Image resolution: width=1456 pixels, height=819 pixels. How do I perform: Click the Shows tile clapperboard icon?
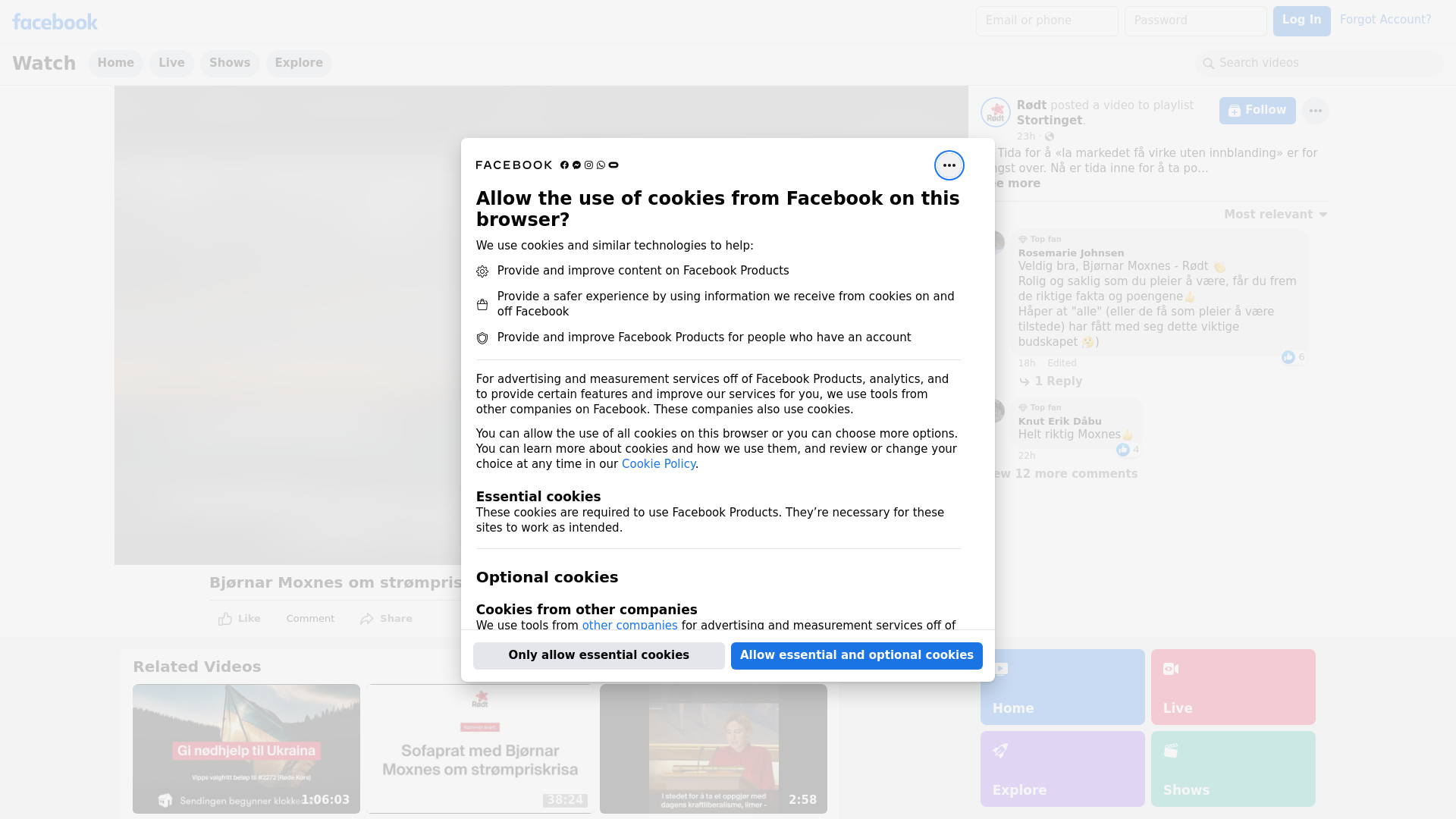[x=1171, y=751]
